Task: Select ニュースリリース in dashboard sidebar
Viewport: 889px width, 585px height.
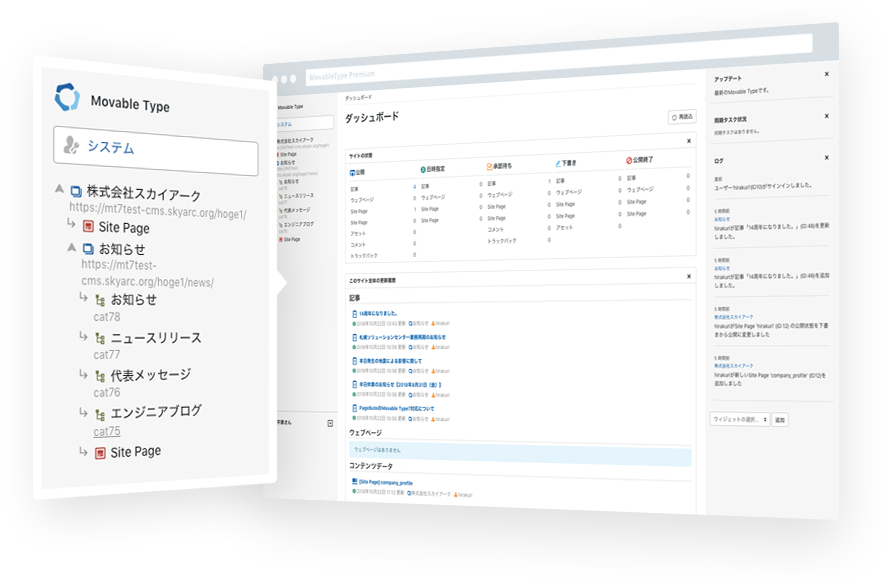Action: click(298, 196)
